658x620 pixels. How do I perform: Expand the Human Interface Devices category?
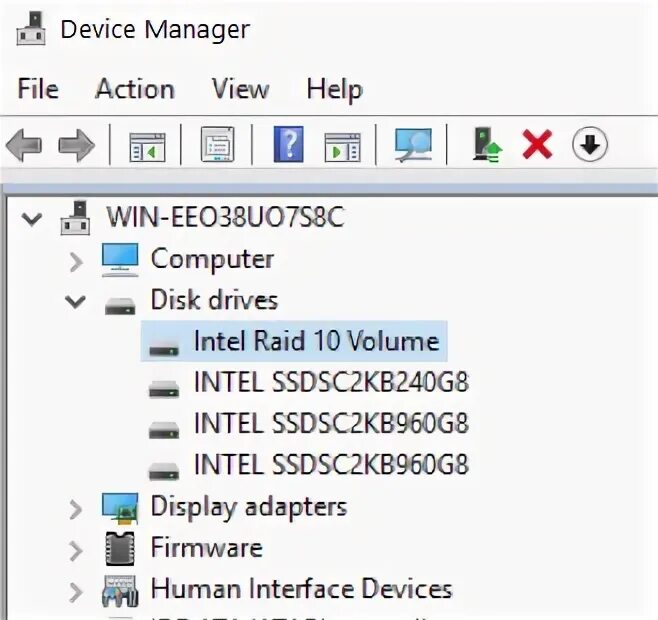click(75, 590)
